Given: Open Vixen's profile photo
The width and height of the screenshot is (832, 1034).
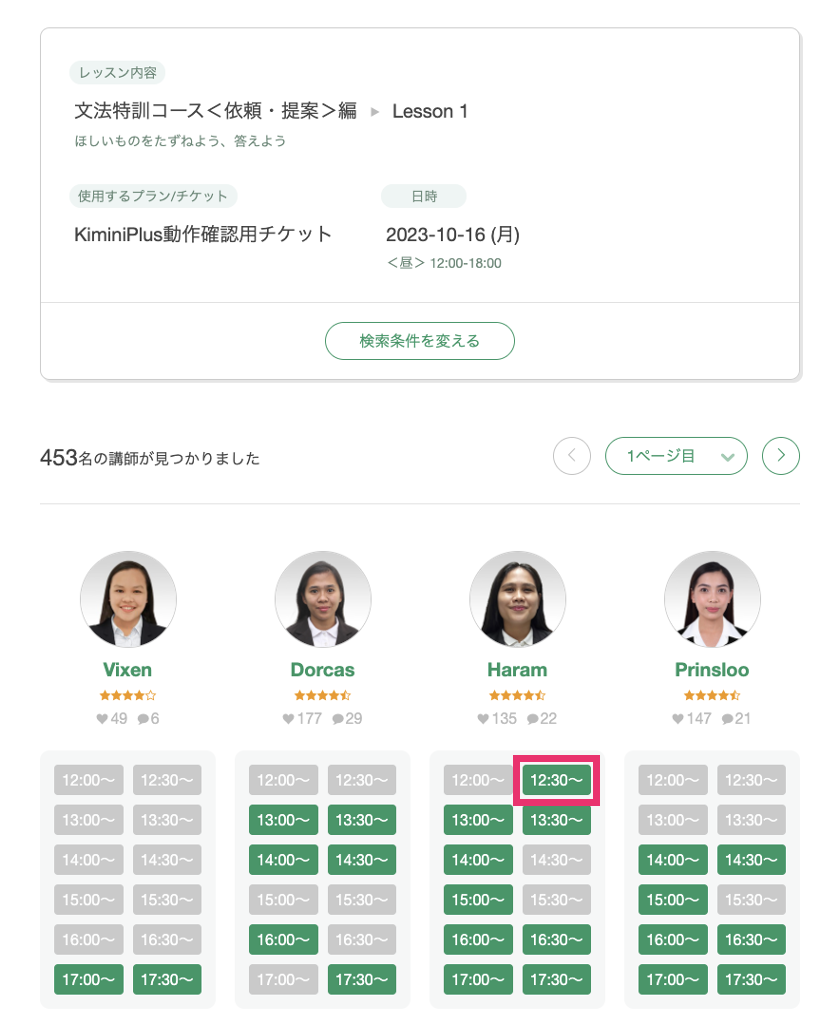Looking at the screenshot, I should 128,599.
